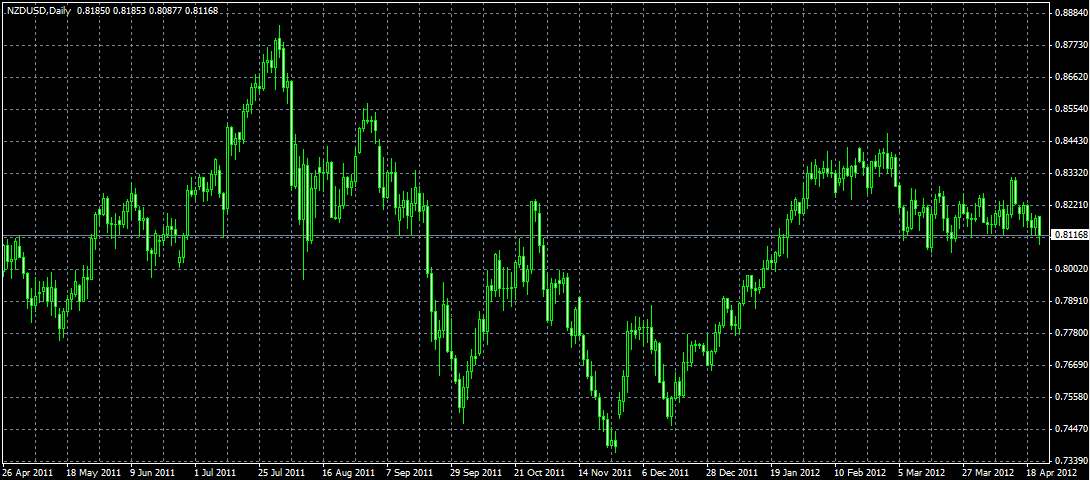Click the 18 May 2011 date label
This screenshot has height=480, width=1090.
[93, 472]
